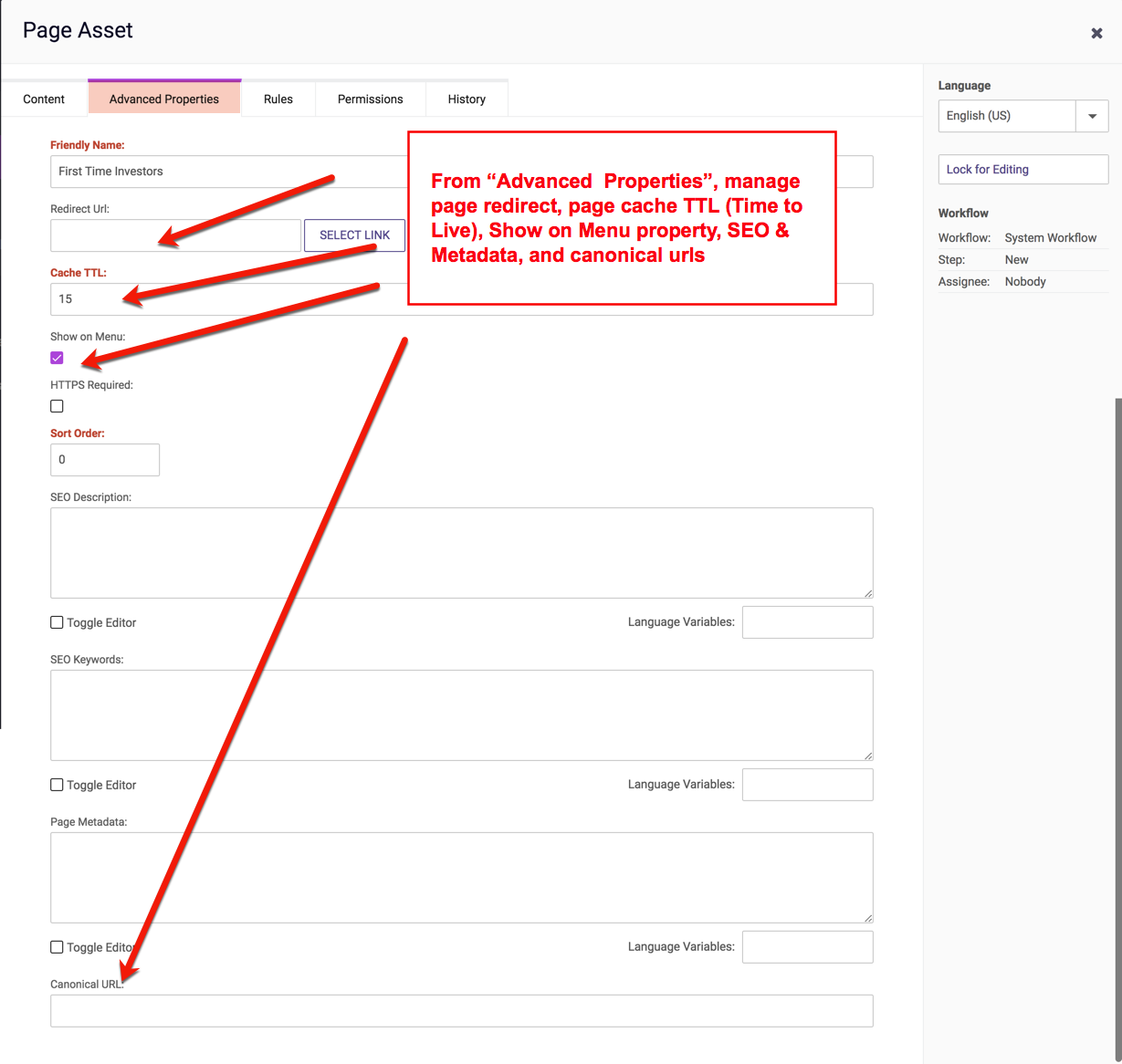Open the Language dropdown arrow
The image size is (1122, 1064).
[x=1092, y=117]
